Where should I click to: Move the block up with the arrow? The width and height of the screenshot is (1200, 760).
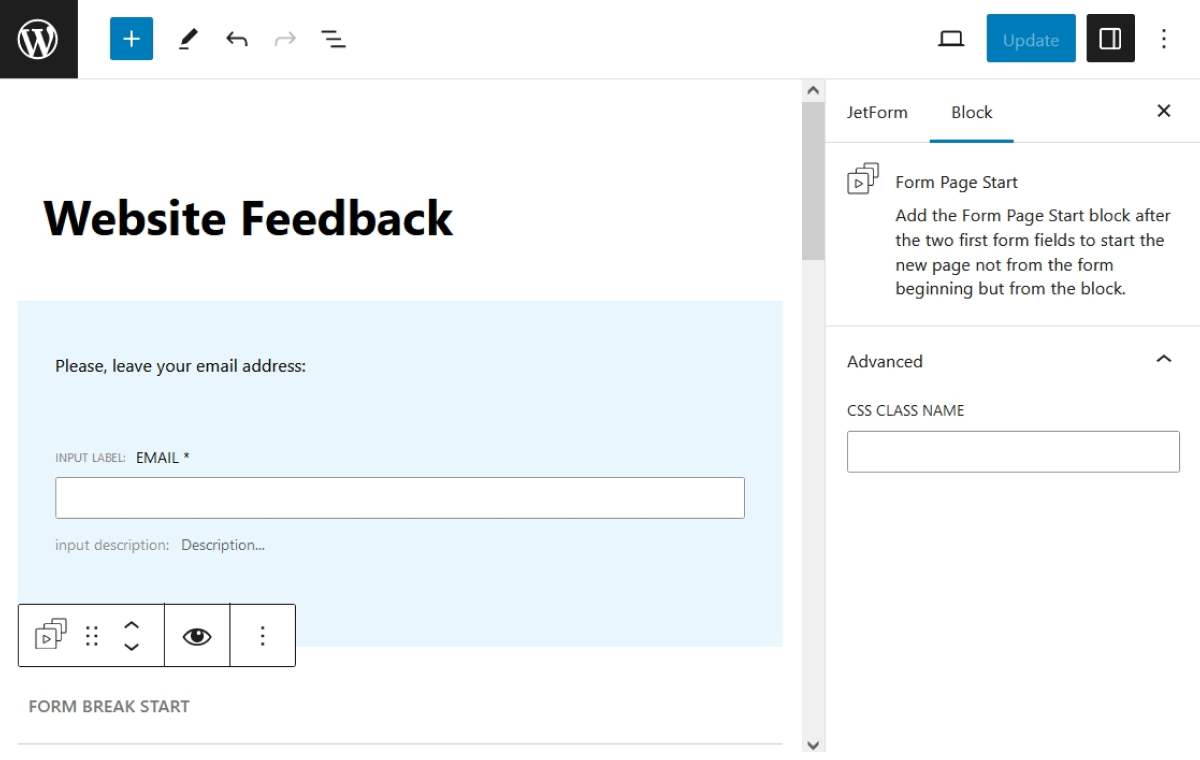[130, 626]
